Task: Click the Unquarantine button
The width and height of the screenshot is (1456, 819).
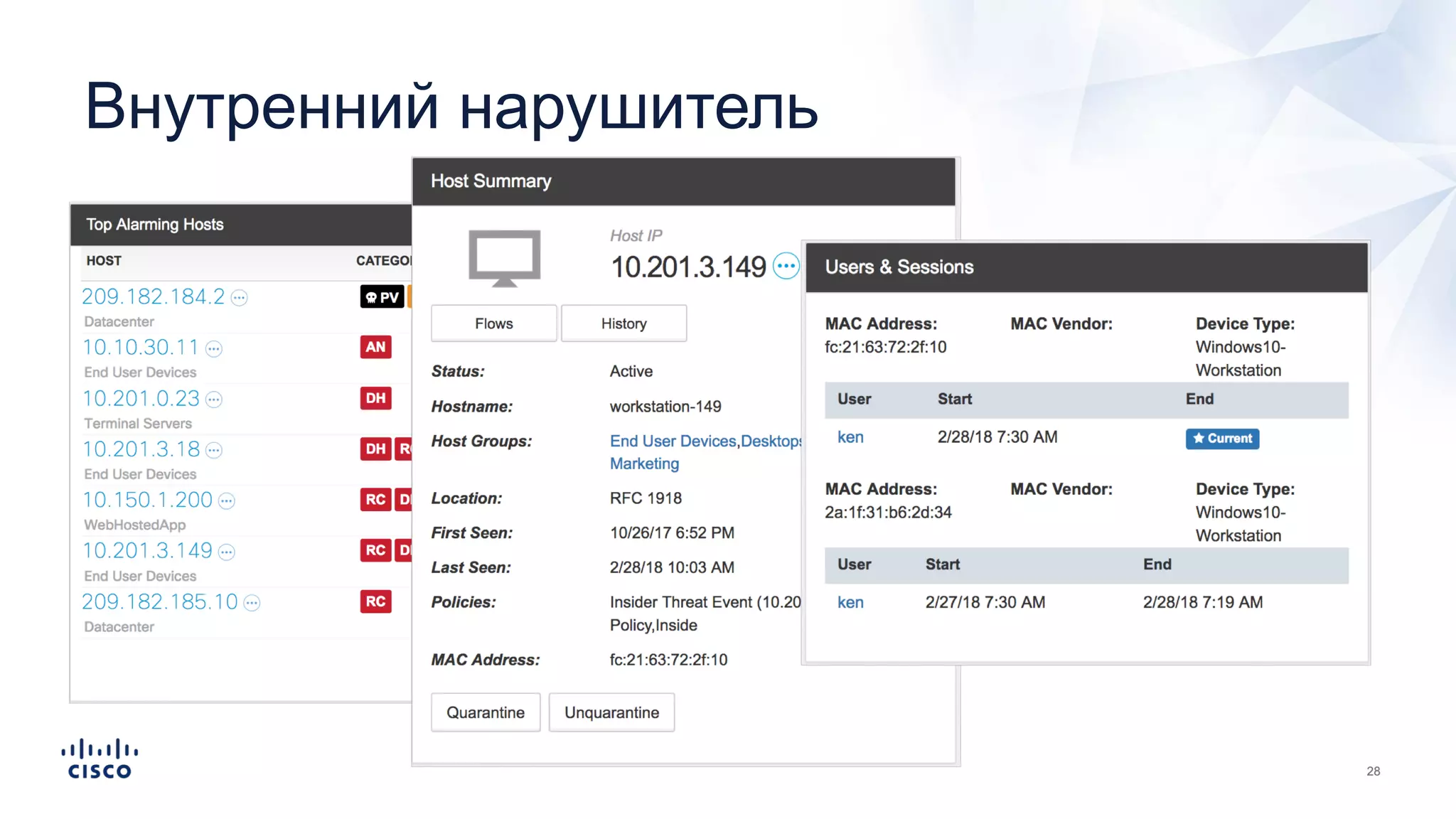Action: [612, 712]
